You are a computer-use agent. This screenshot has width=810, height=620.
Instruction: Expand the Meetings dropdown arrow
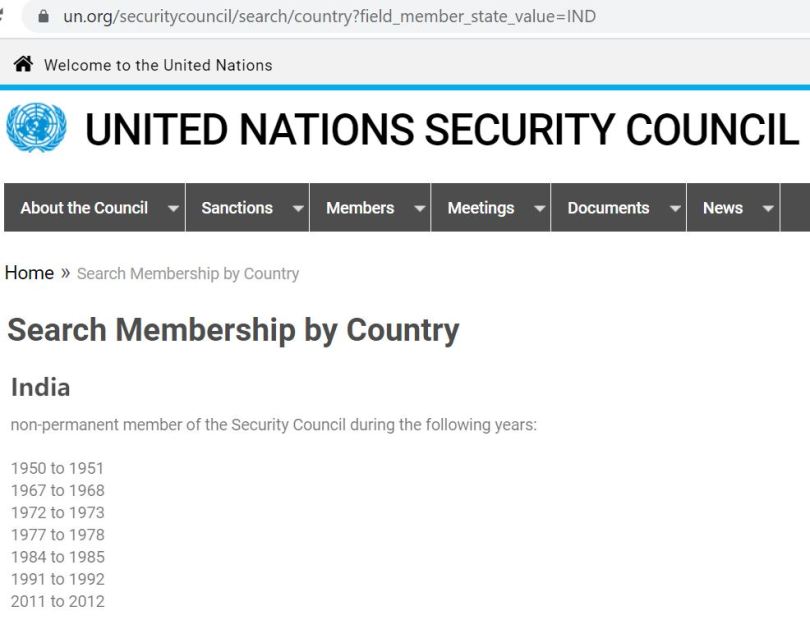click(x=539, y=208)
